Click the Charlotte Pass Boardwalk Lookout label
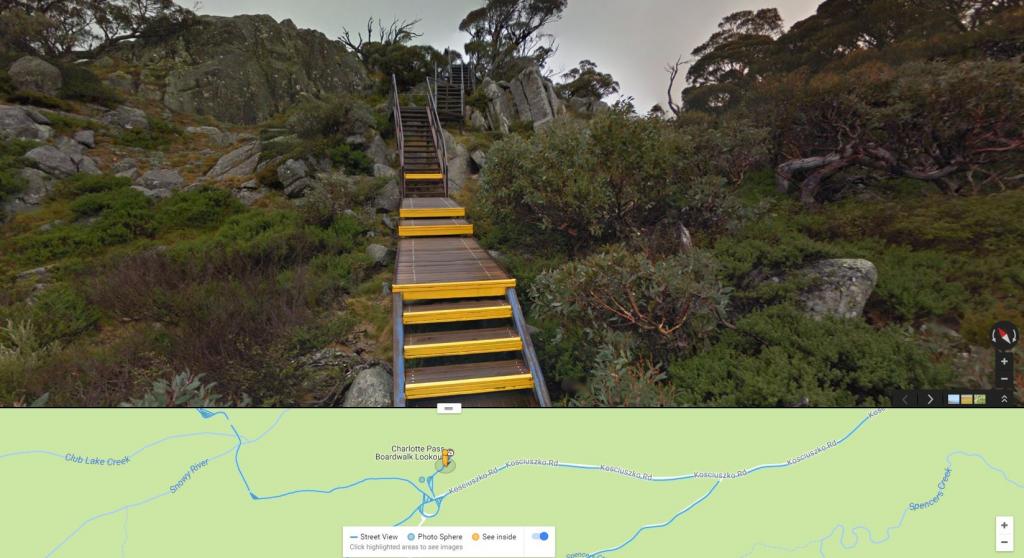The width and height of the screenshot is (1024, 558). click(410, 453)
